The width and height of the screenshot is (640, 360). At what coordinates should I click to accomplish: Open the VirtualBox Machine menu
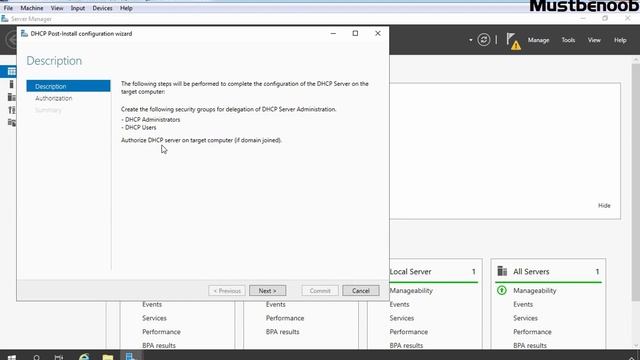coord(32,8)
